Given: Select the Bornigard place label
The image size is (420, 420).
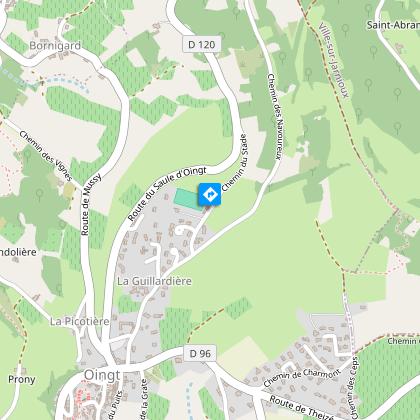Looking at the screenshot, I should click(x=55, y=46).
